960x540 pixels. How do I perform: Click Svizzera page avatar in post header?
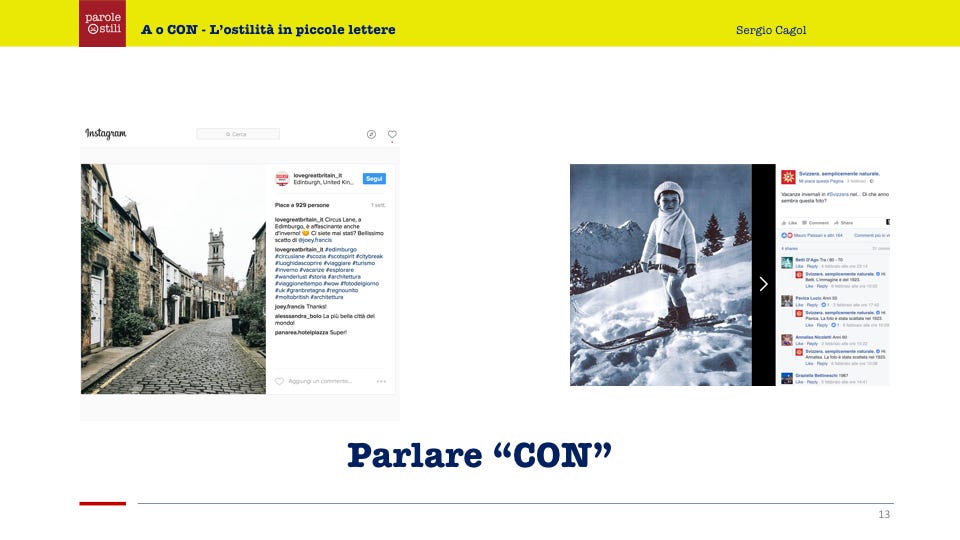point(788,178)
